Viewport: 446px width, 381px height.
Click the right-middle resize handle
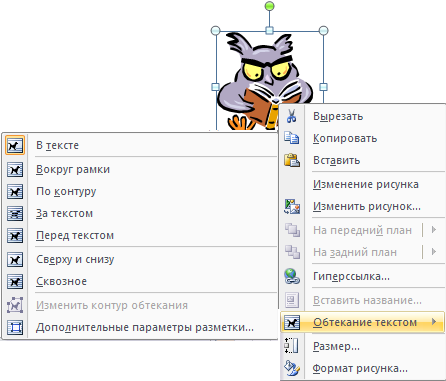coord(323,87)
